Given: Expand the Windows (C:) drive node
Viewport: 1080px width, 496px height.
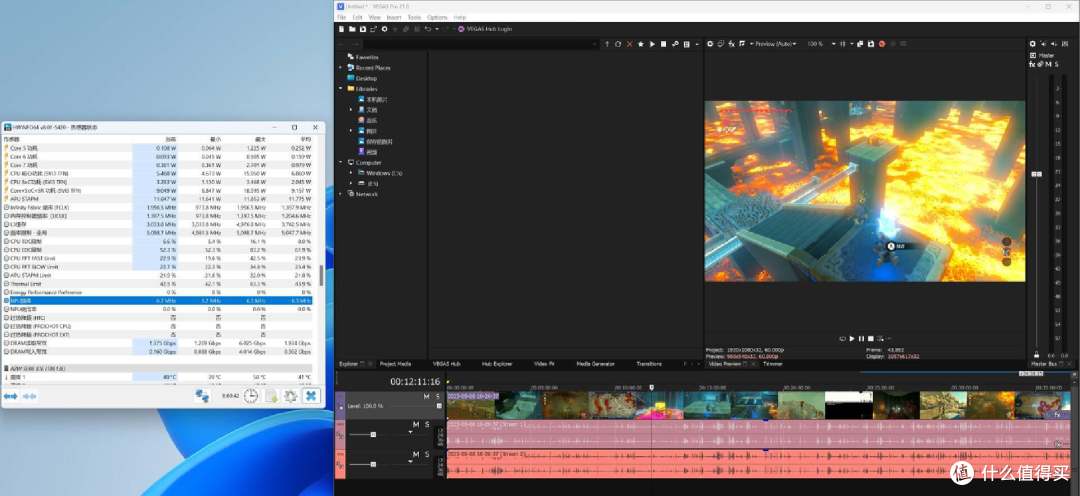Looking at the screenshot, I should [351, 173].
